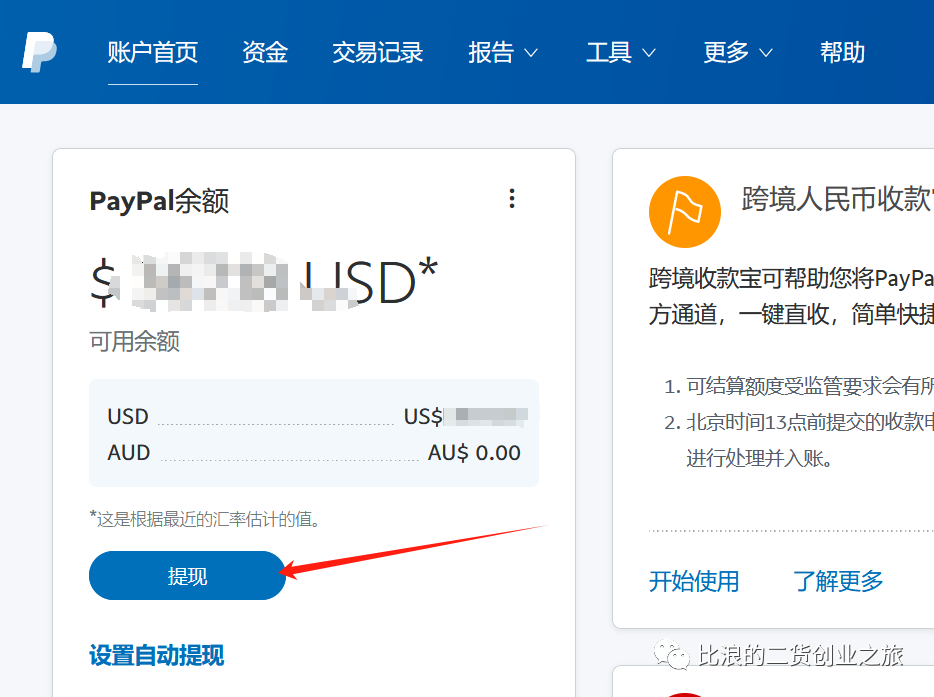Open the 帮助 menu item
This screenshot has width=934, height=697.
pos(842,52)
